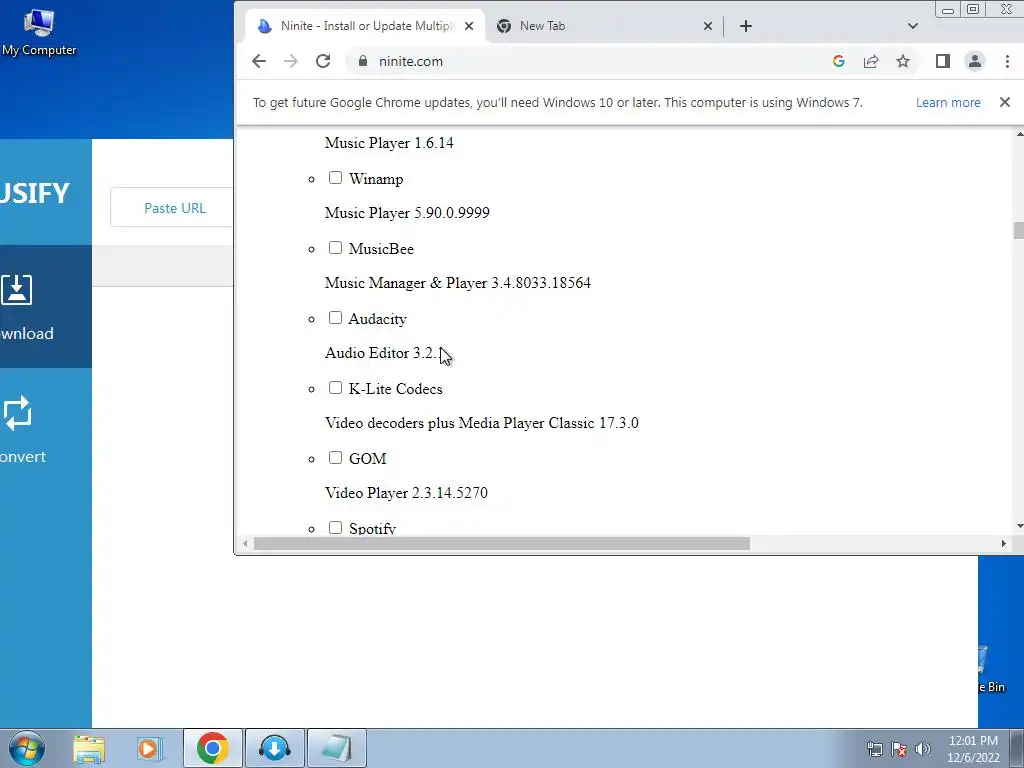Open Windows Media Player from taskbar
The height and width of the screenshot is (768, 1024).
(149, 748)
